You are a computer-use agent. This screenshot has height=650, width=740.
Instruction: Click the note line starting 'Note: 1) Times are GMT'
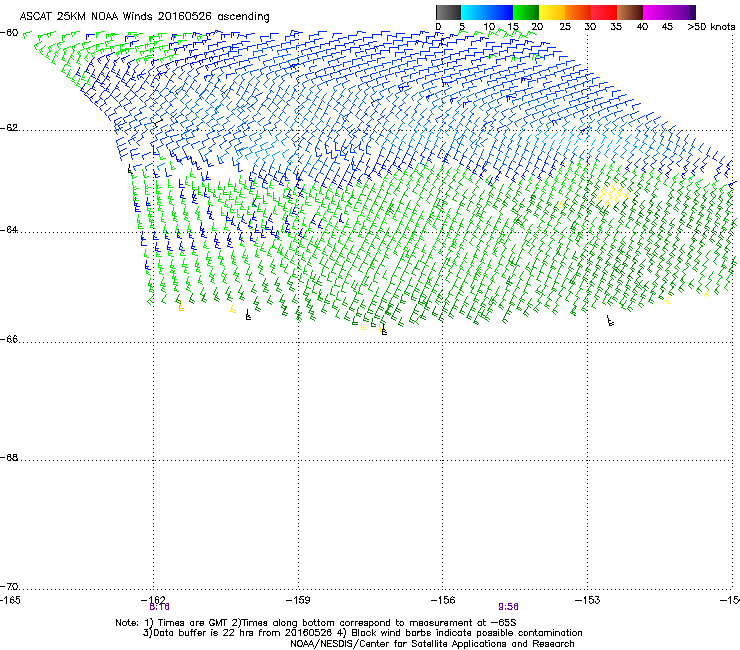point(316,623)
